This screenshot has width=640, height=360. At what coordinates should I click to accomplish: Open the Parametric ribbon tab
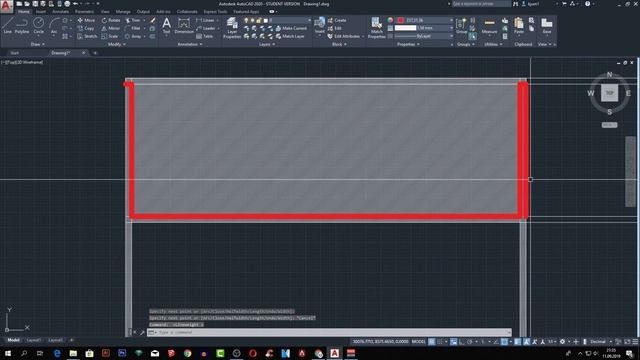tap(84, 12)
